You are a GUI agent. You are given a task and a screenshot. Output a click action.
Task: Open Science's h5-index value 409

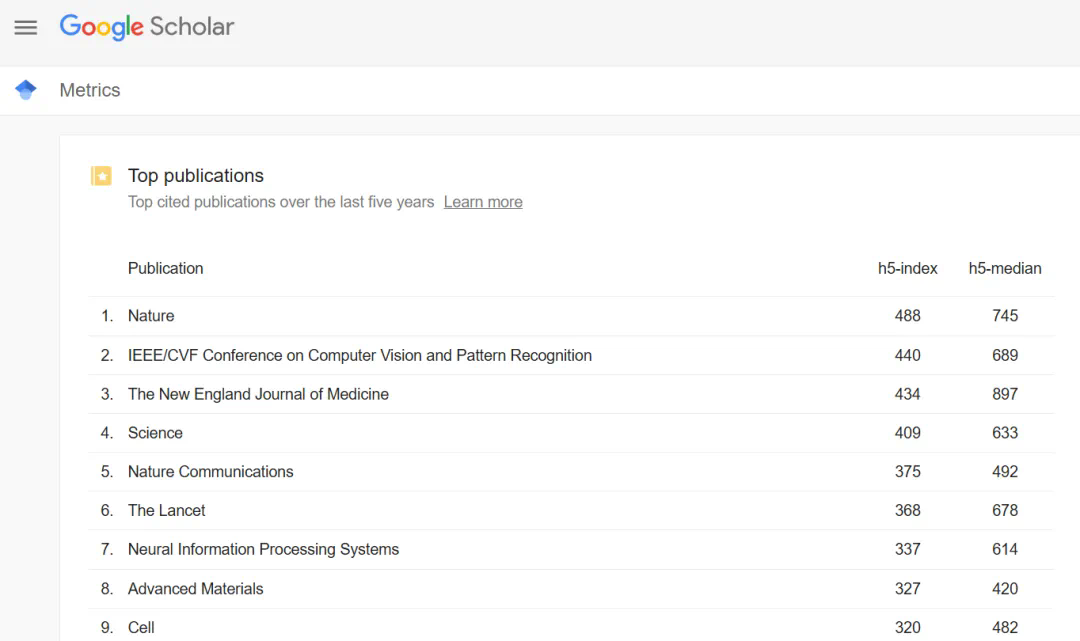click(907, 433)
